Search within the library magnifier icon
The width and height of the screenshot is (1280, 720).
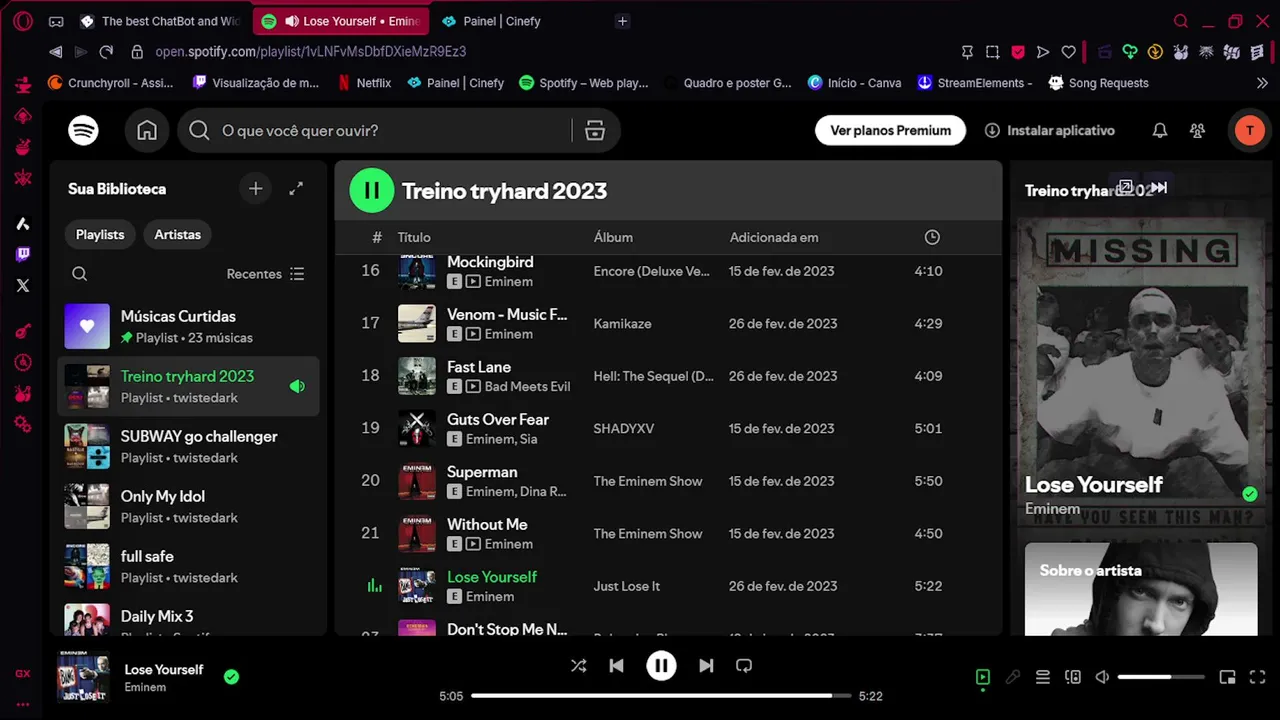tap(80, 274)
